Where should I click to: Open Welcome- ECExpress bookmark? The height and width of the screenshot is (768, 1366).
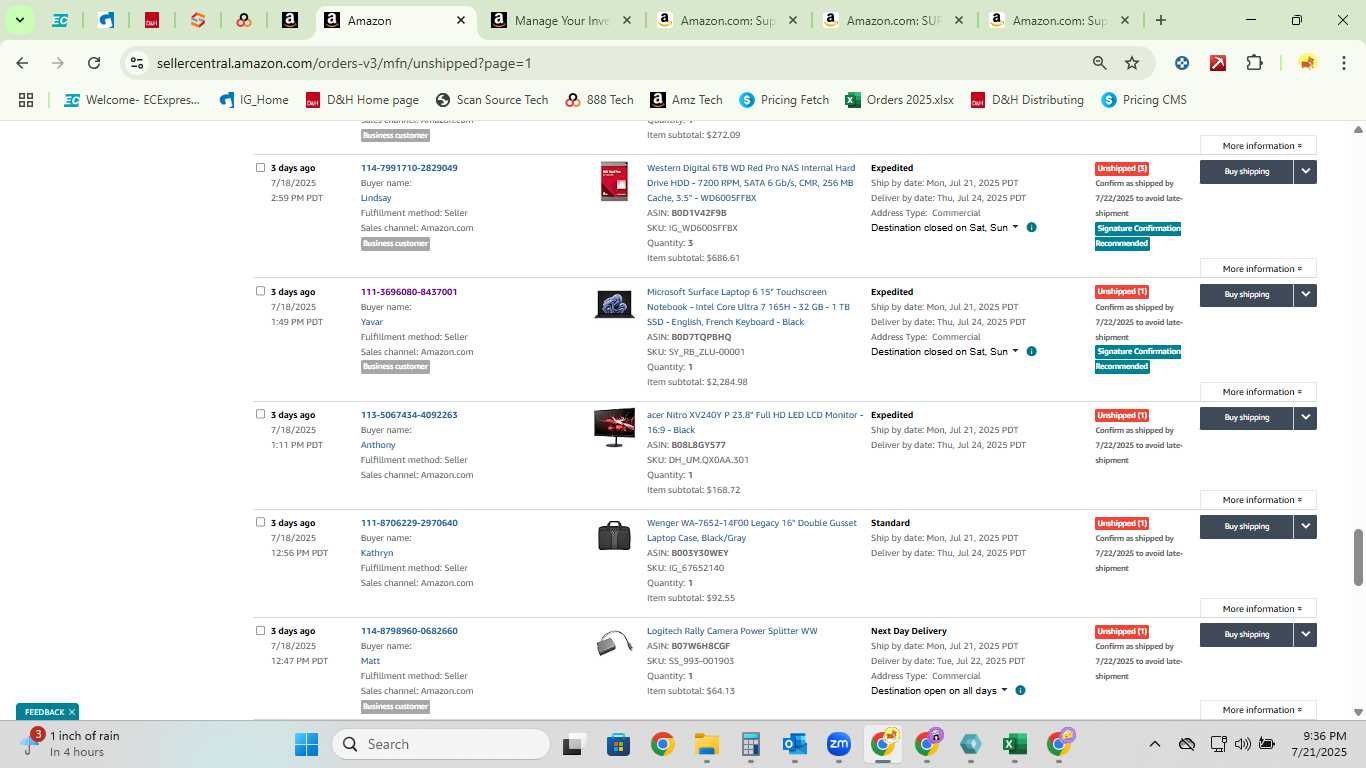[x=132, y=100]
